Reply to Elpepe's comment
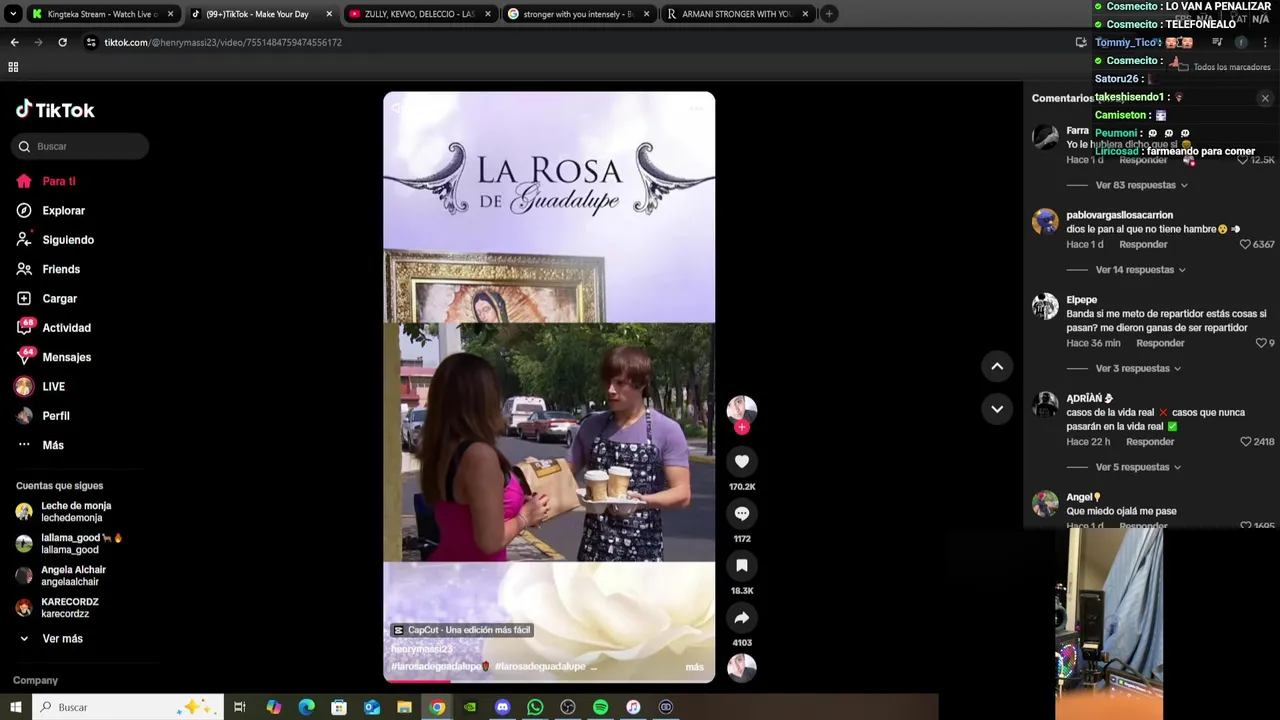This screenshot has width=1280, height=720. (1160, 343)
